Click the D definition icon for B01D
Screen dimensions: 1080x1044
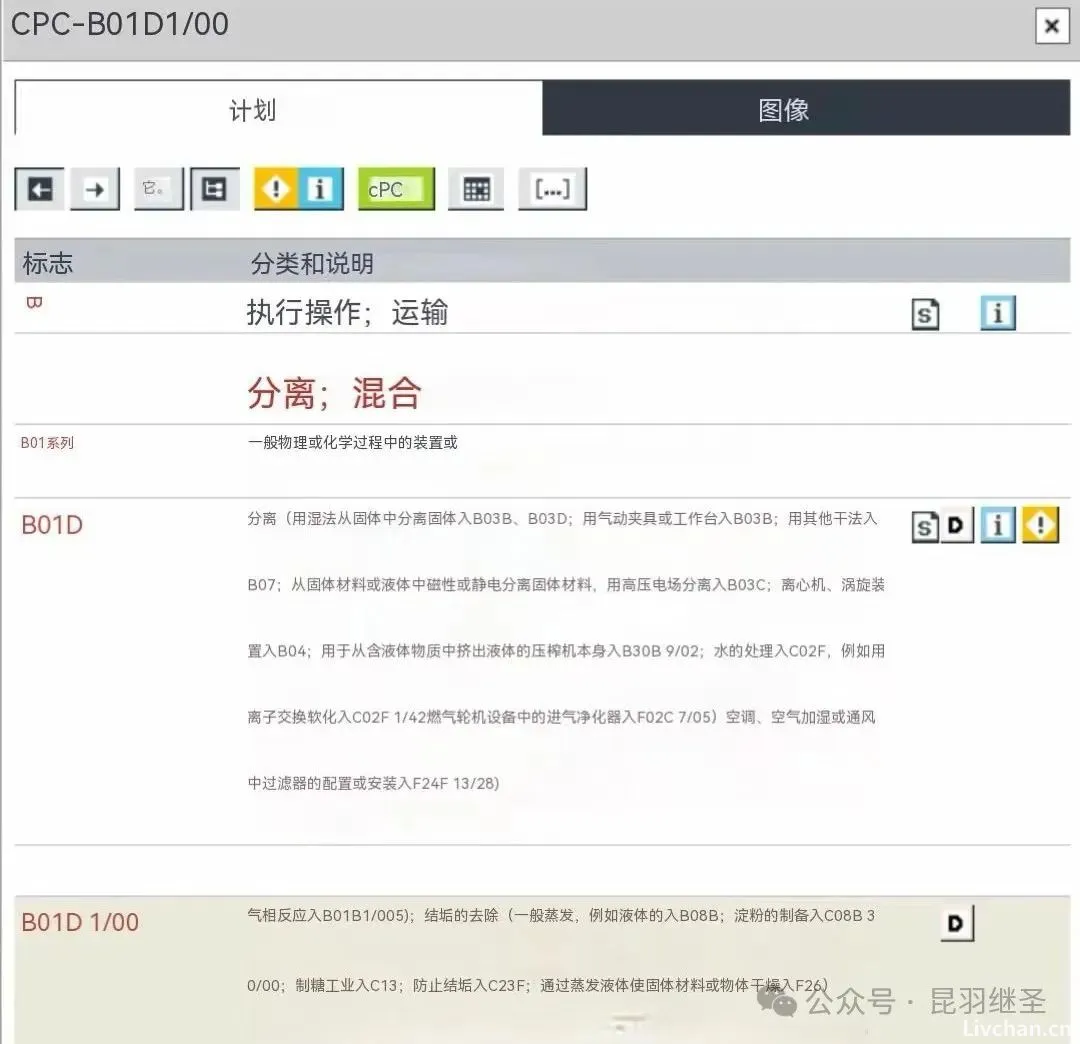(x=957, y=526)
